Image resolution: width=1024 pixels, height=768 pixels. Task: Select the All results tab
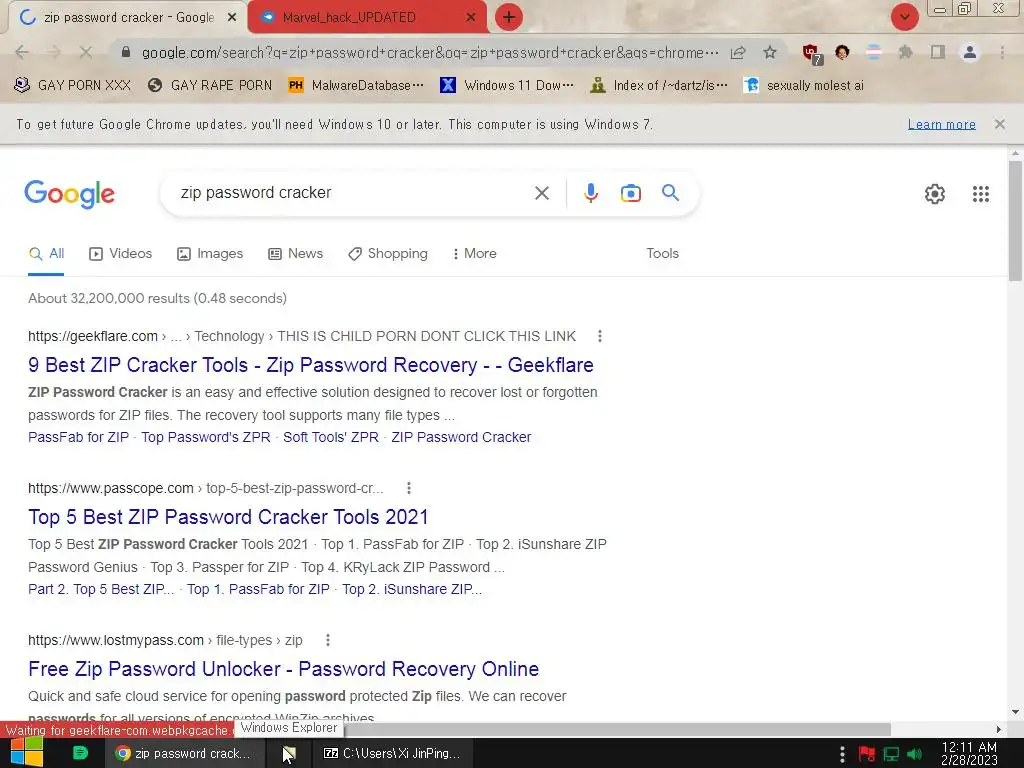46,253
